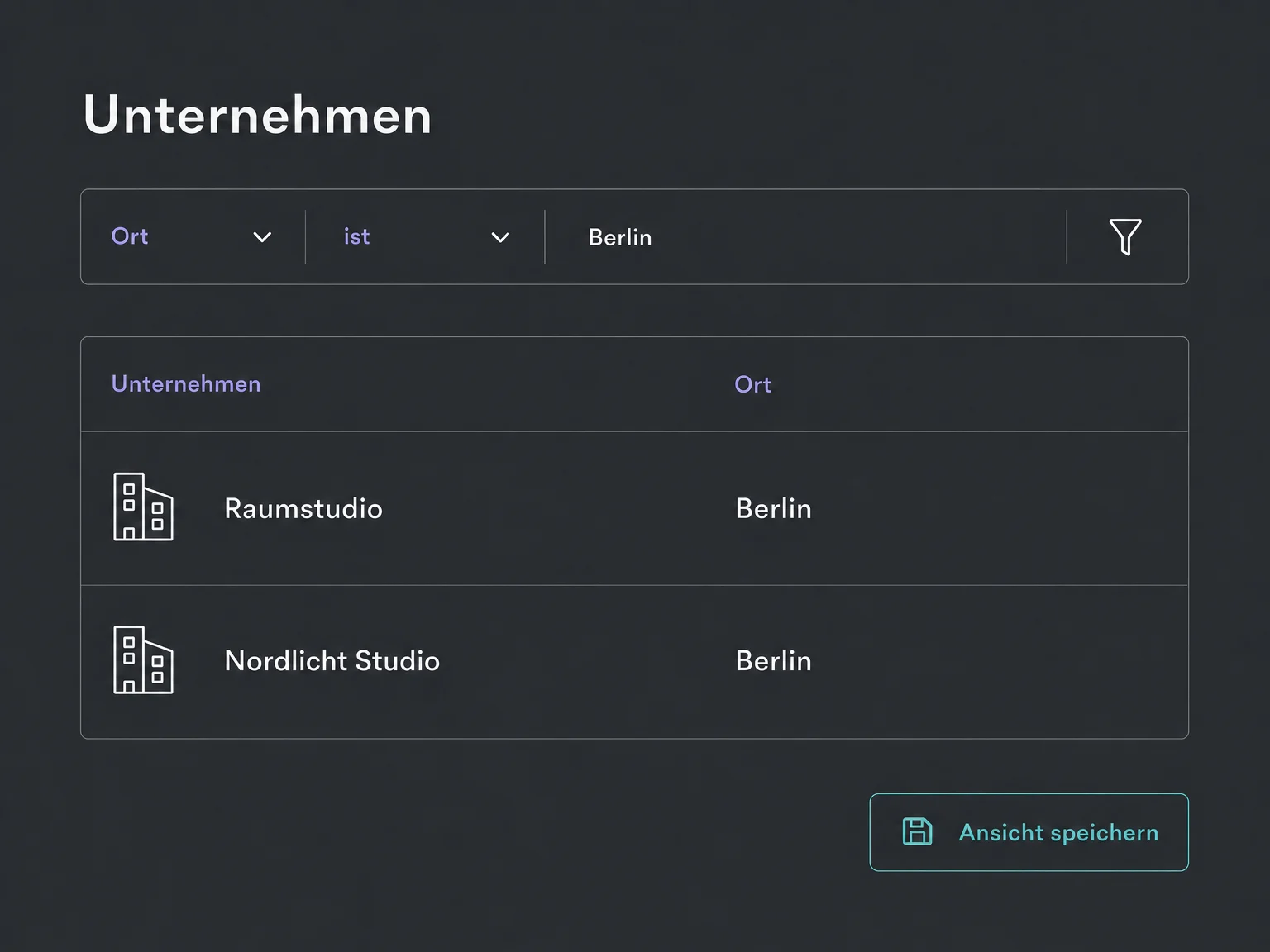The image size is (1270, 952).
Task: Sort by the Unternehmen column header
Action: [186, 384]
